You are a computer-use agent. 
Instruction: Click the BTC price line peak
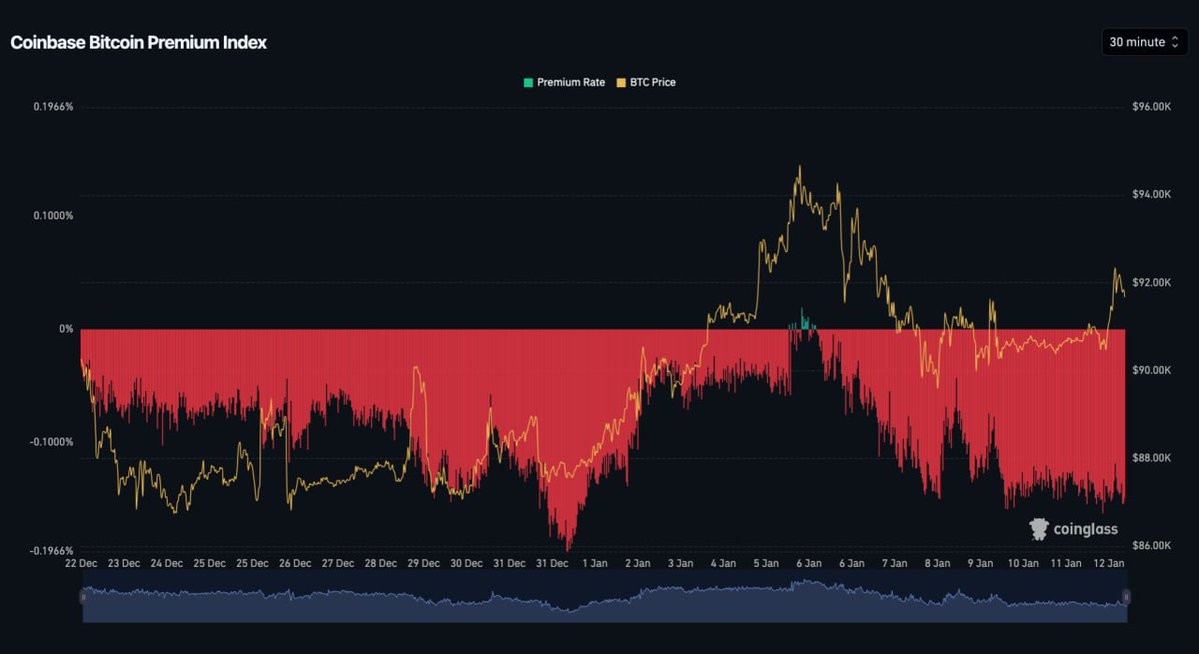click(x=800, y=168)
